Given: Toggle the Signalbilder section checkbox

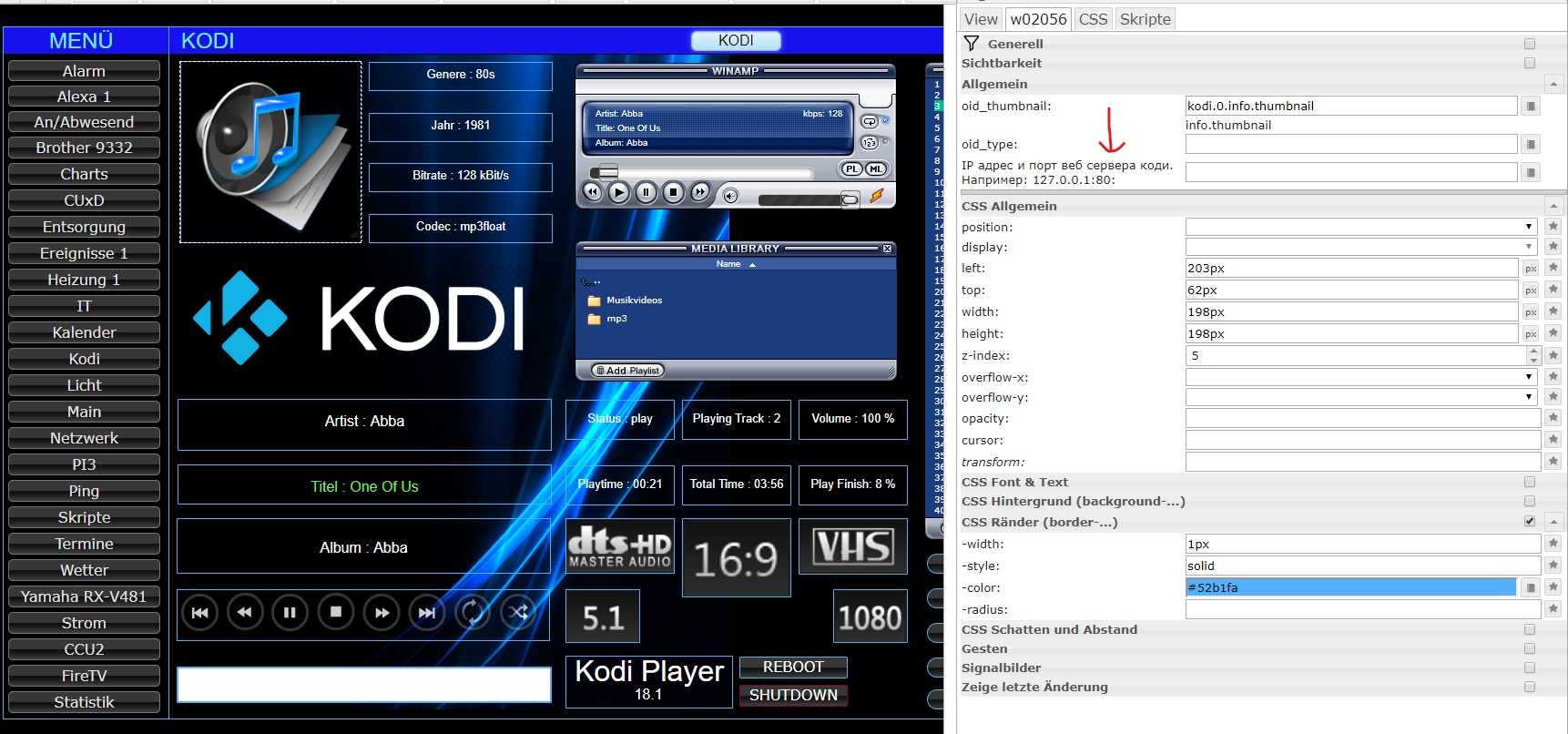Looking at the screenshot, I should [x=1530, y=668].
